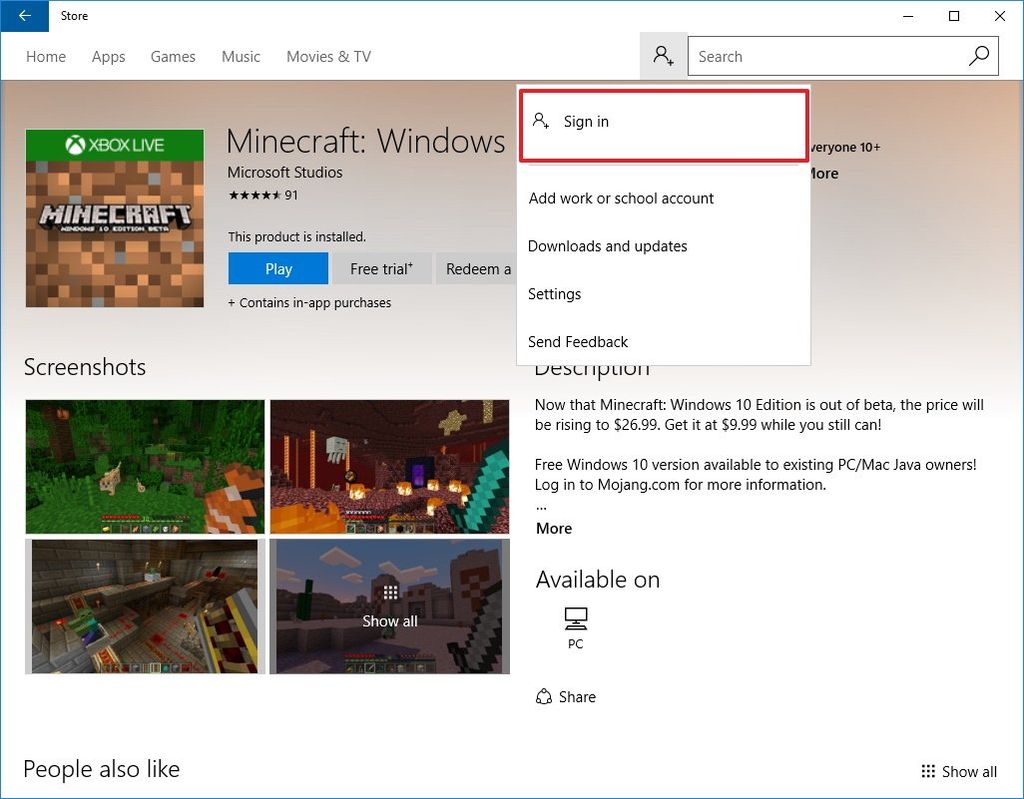The height and width of the screenshot is (799, 1024).
Task: Expand the description with More link
Action: 553,528
